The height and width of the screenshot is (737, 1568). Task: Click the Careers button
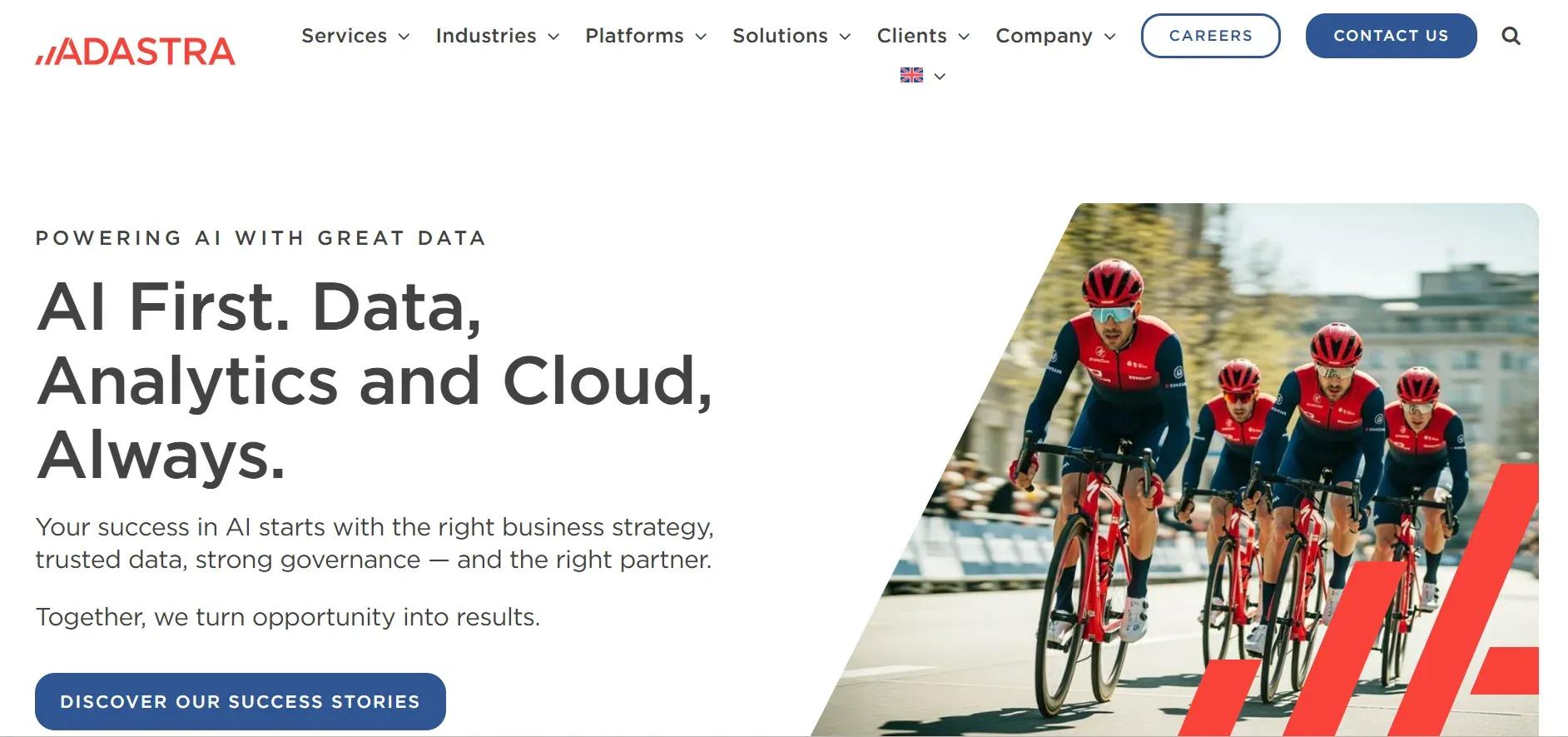1210,36
